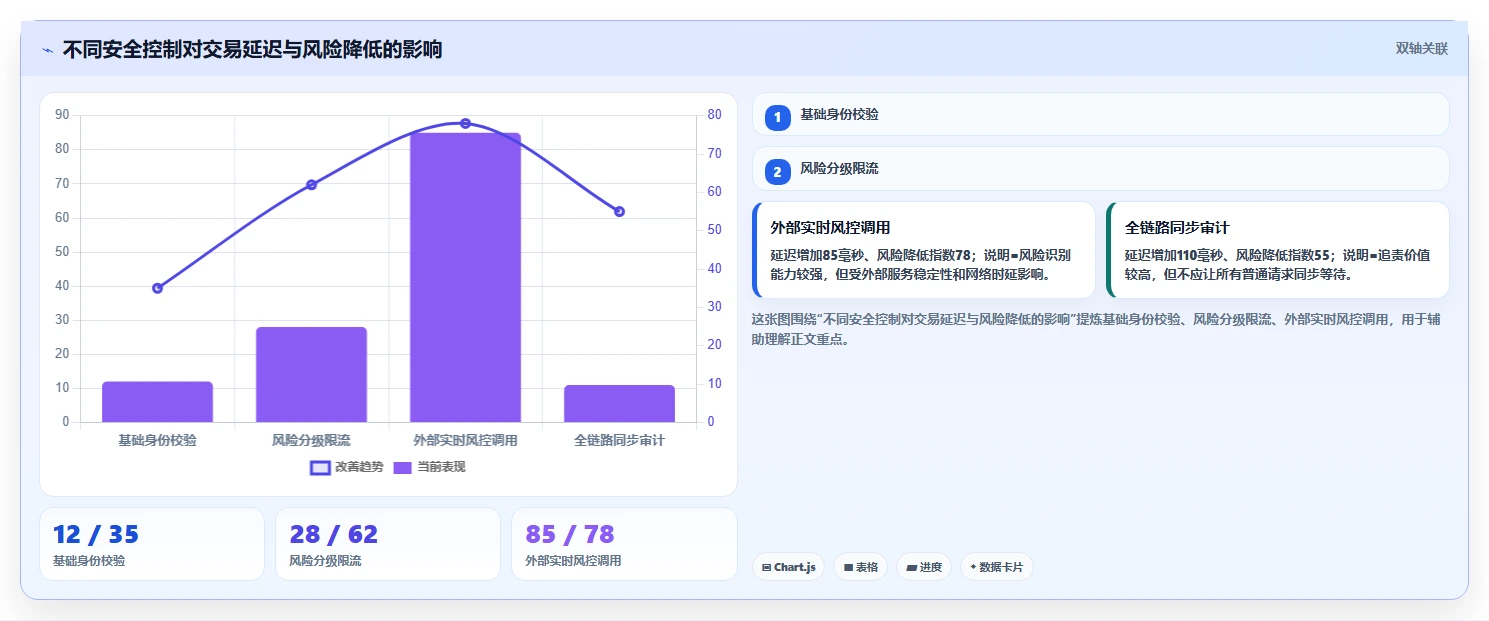Click the 当前表现 purple legend swatch
Screen dimensions: 1489x621
[402, 467]
